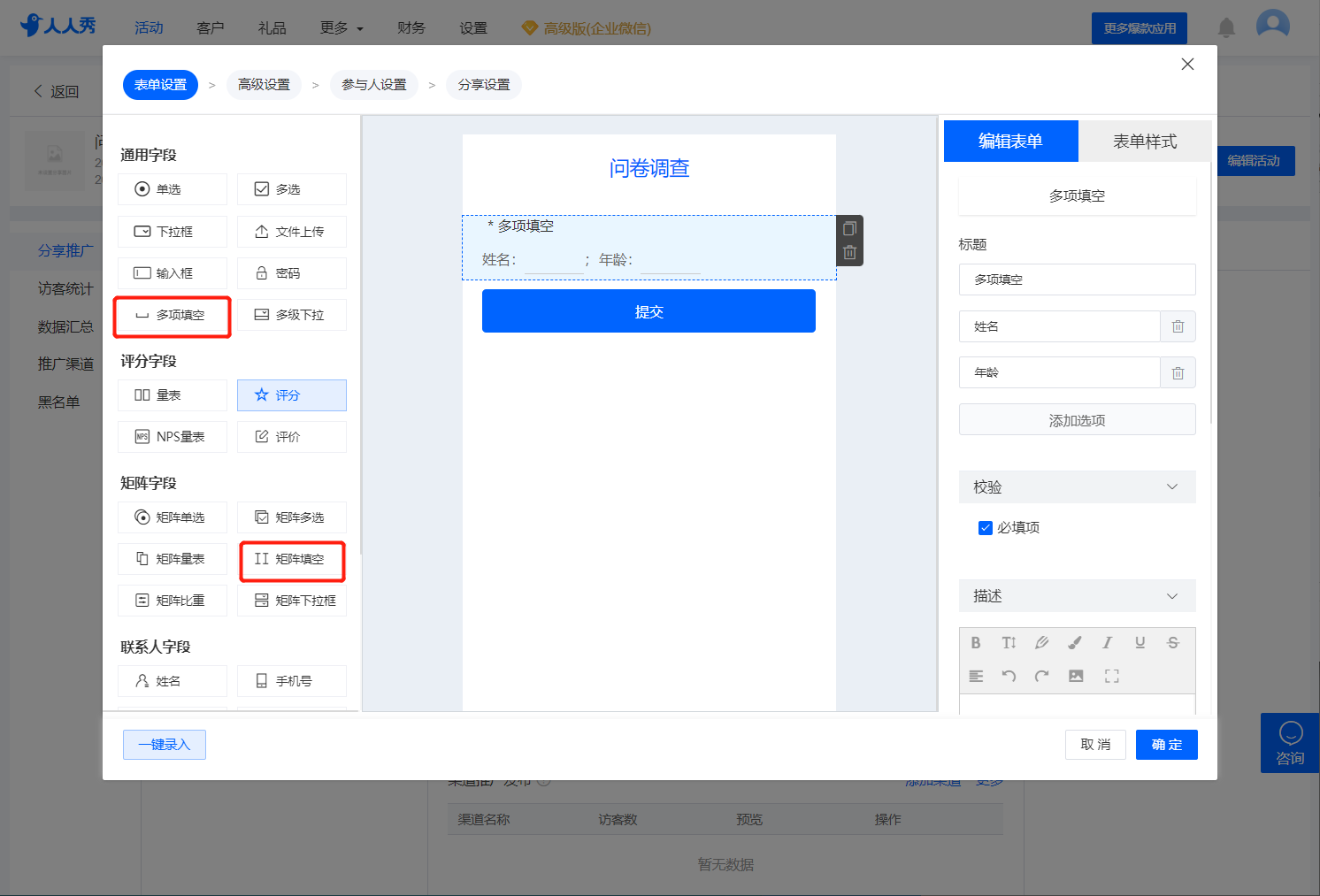Open text color picker in description editor

1041,643
